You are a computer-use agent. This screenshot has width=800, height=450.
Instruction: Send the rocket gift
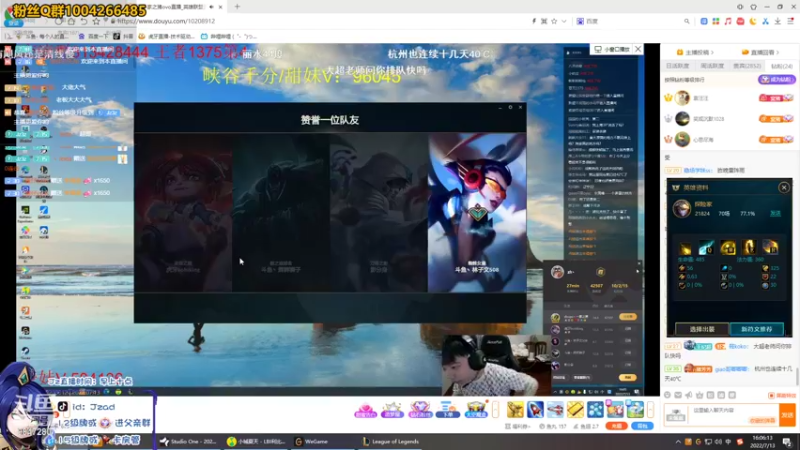[x=535, y=410]
